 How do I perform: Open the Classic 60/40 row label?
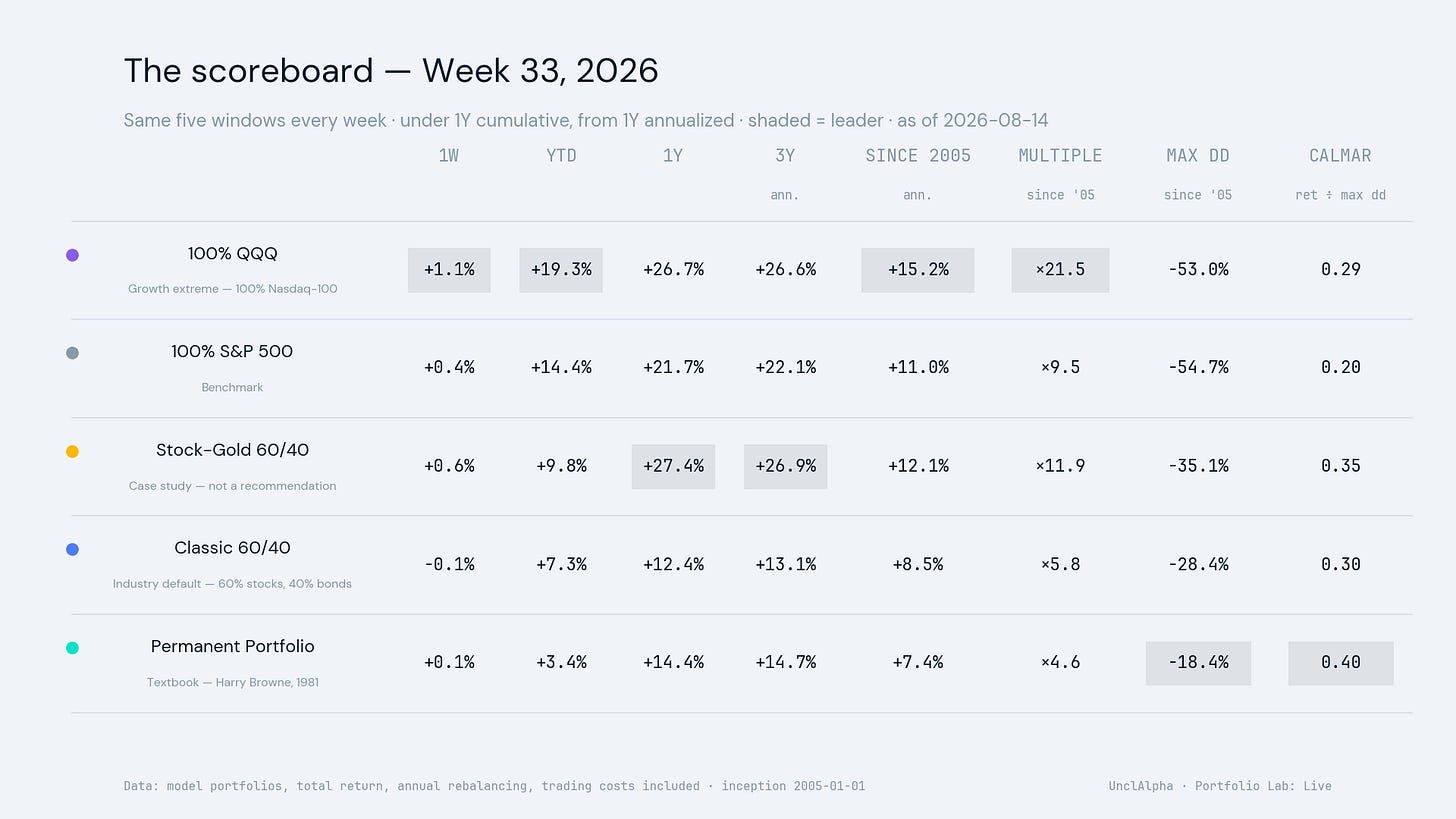tap(232, 548)
